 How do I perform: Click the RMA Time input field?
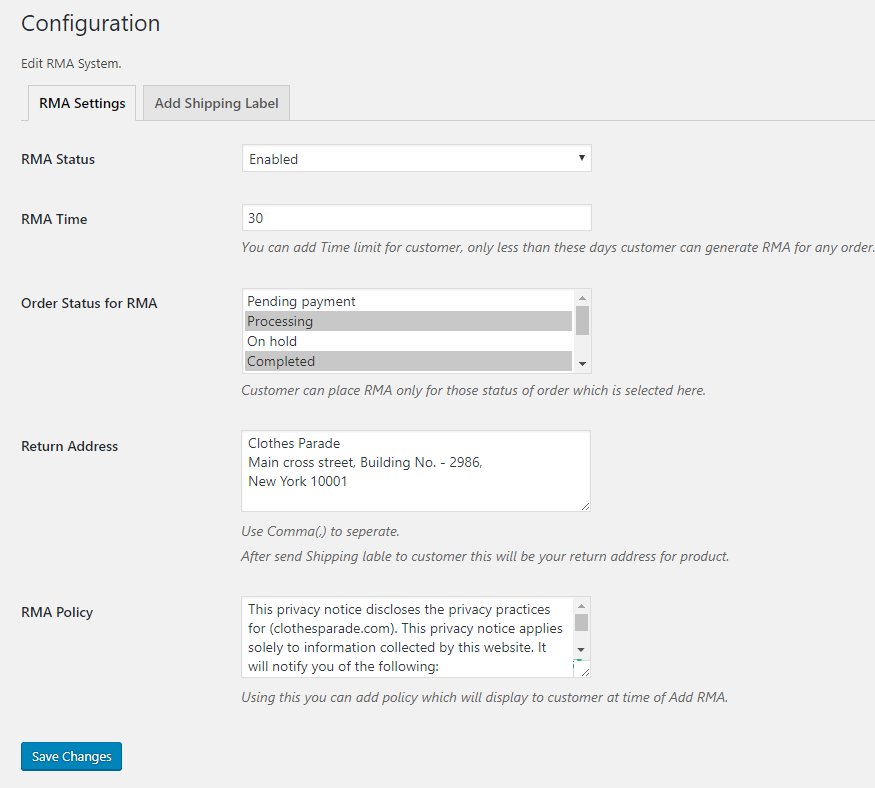coord(416,218)
